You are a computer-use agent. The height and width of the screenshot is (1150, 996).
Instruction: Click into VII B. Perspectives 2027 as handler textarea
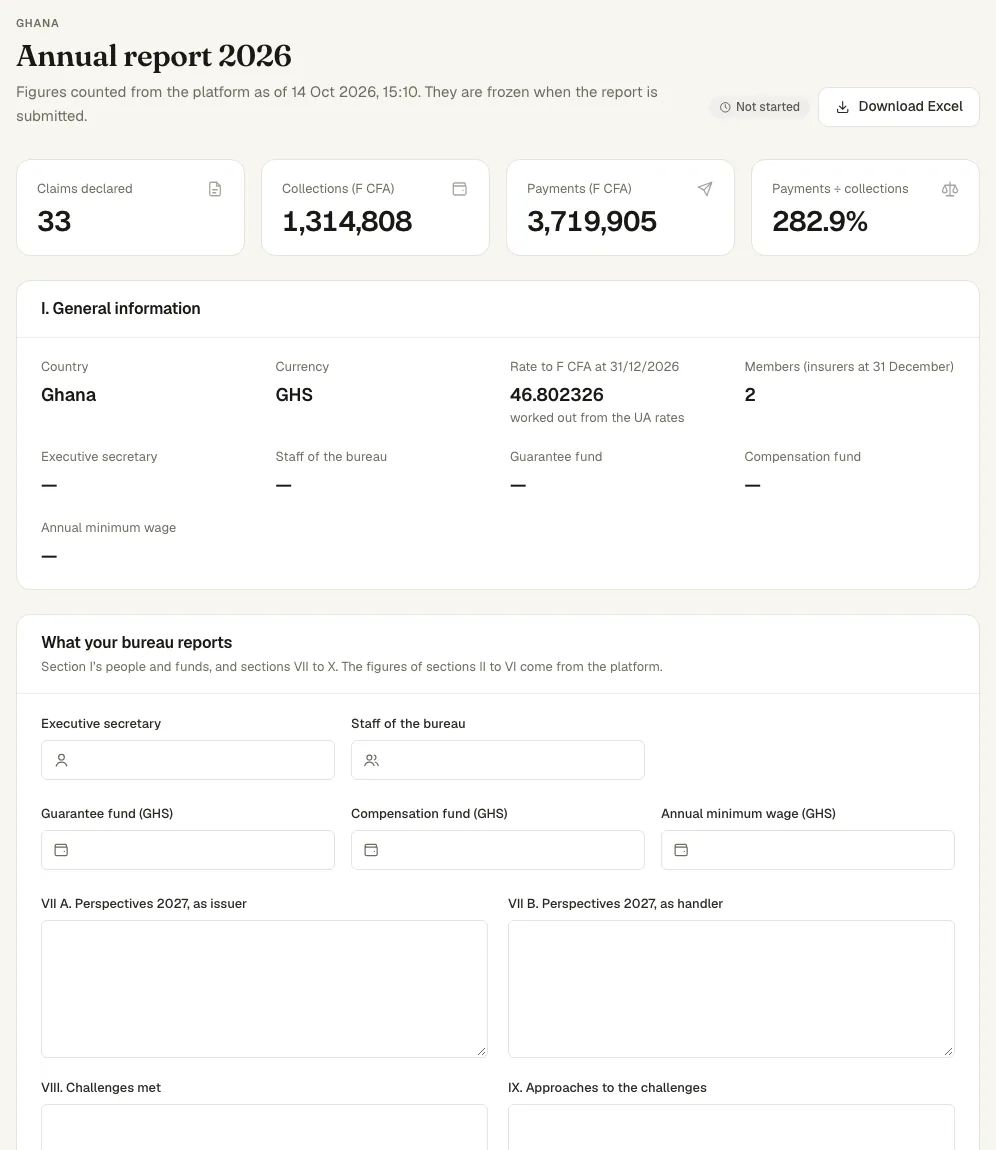731,989
